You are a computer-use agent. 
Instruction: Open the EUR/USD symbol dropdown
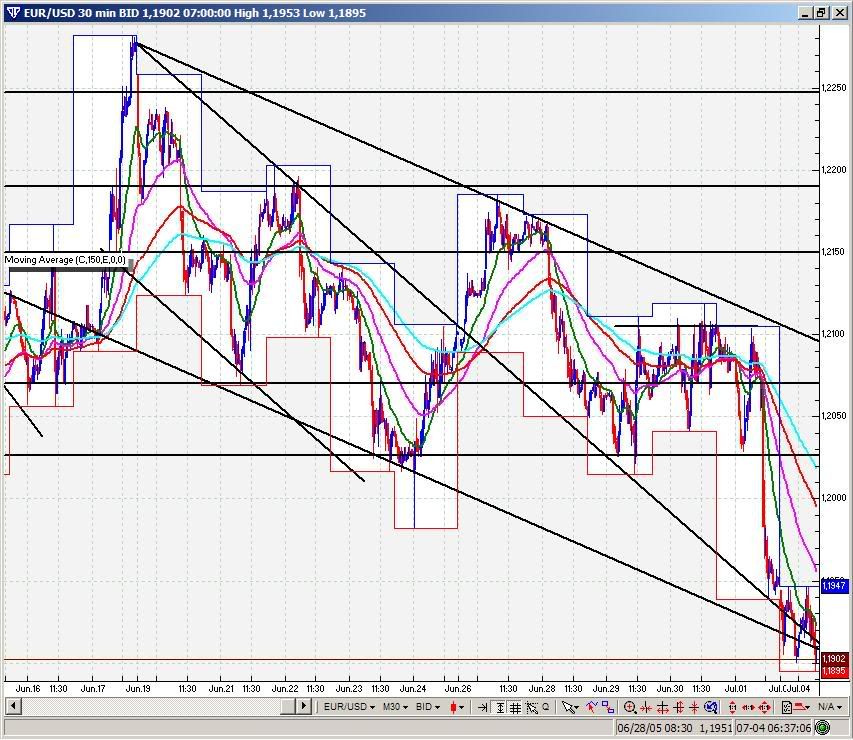pos(349,707)
